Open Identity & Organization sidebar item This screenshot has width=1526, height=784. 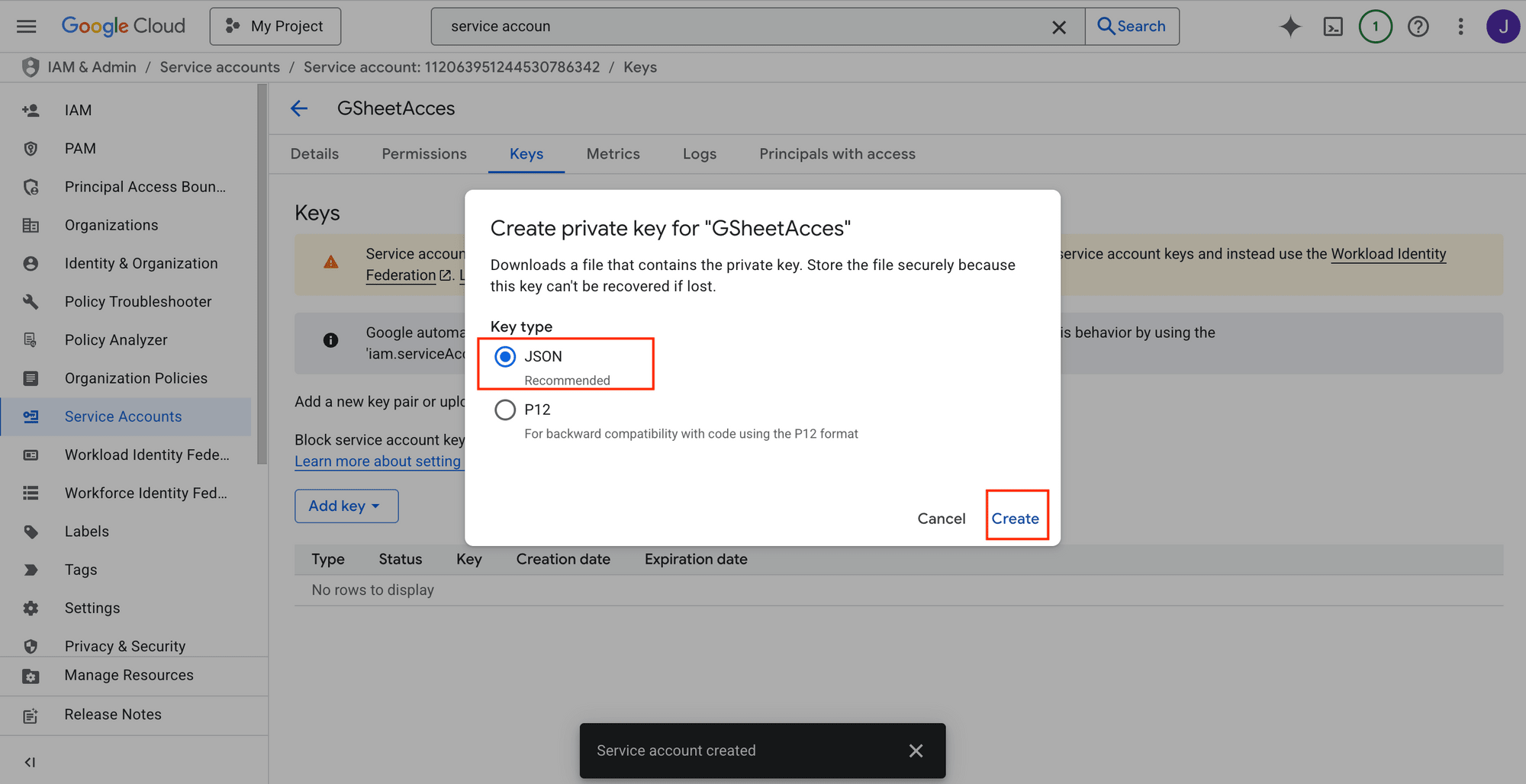(x=126, y=263)
